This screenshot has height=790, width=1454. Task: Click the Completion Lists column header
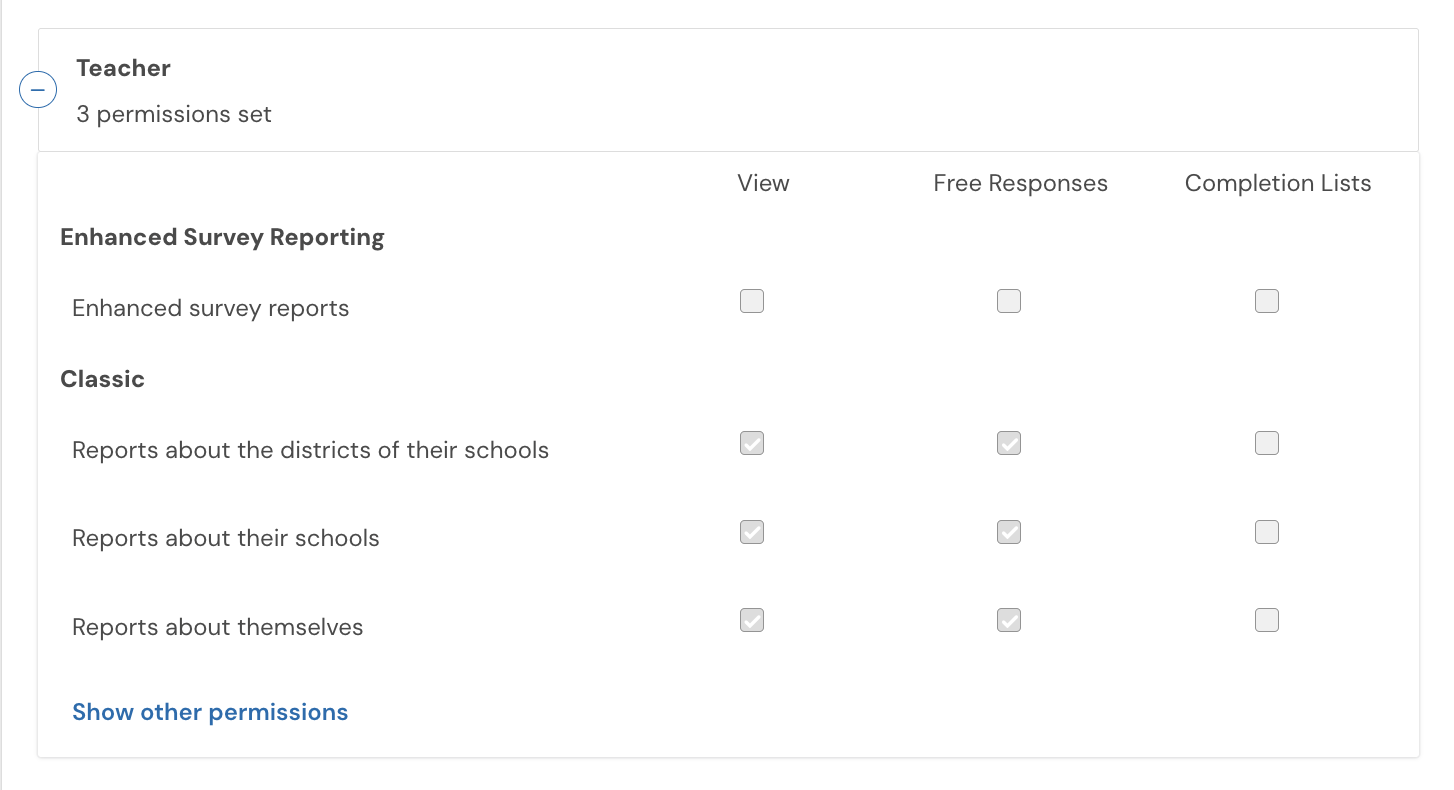[1278, 183]
